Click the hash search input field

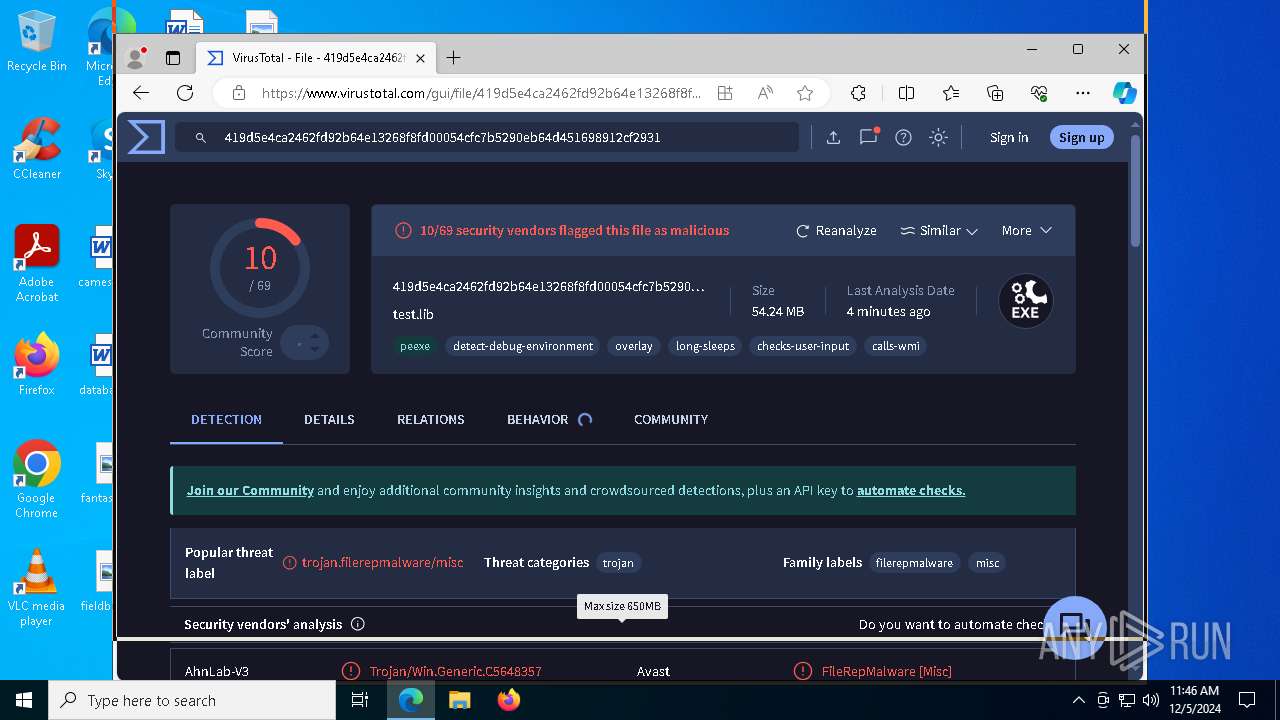[487, 137]
